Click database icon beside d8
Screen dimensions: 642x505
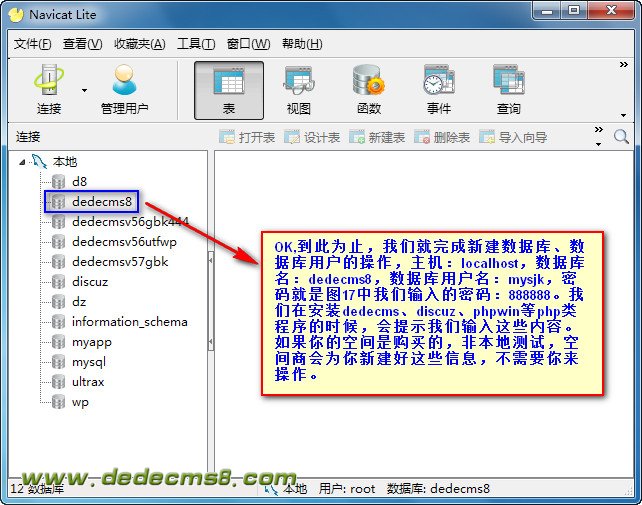click(x=59, y=181)
